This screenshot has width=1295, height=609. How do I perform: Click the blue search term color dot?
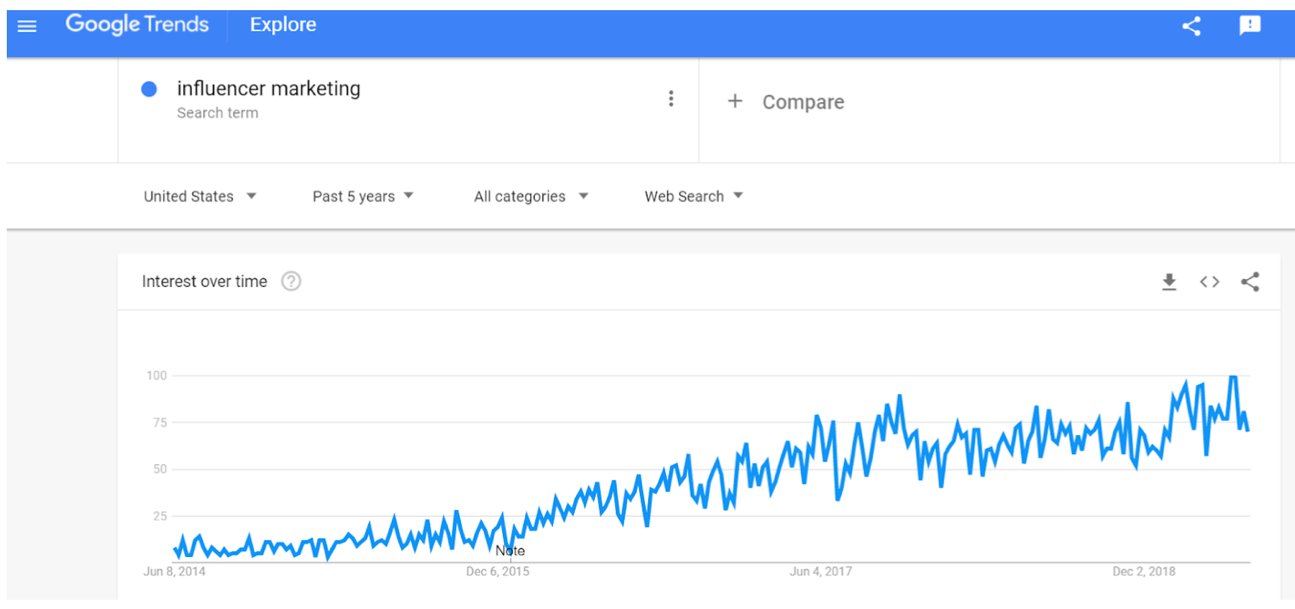point(149,89)
